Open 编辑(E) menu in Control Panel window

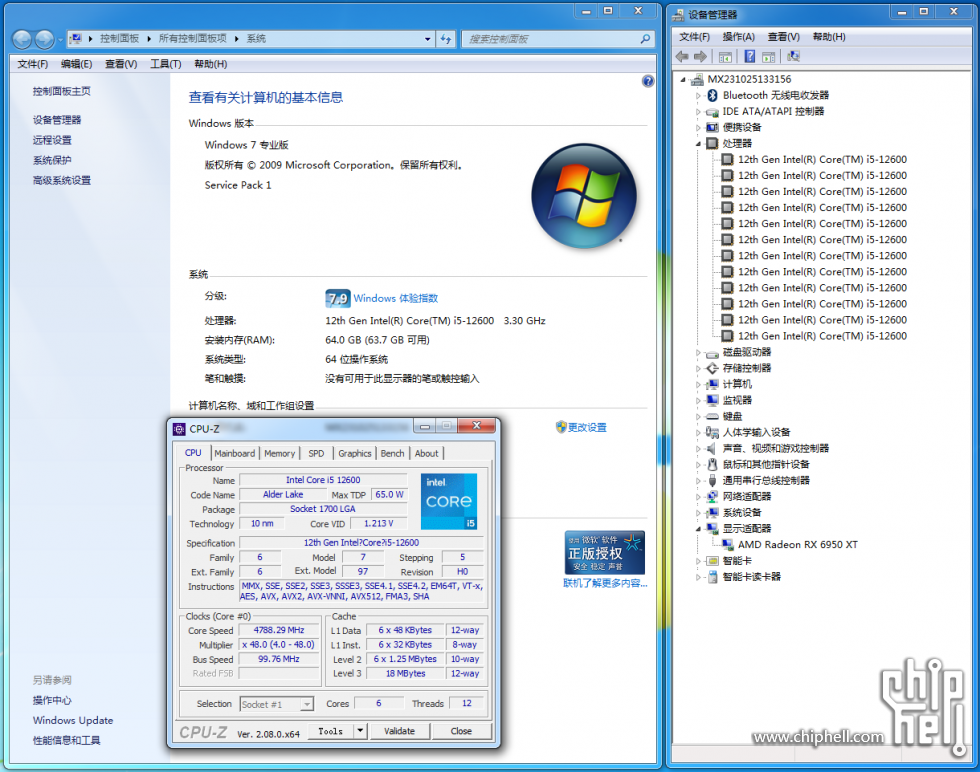[76, 64]
